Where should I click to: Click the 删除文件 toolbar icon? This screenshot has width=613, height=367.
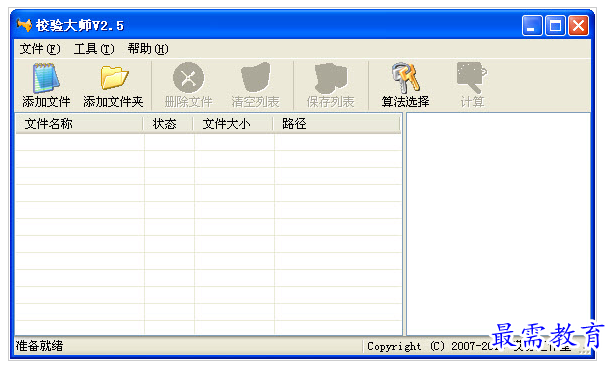tap(188, 77)
